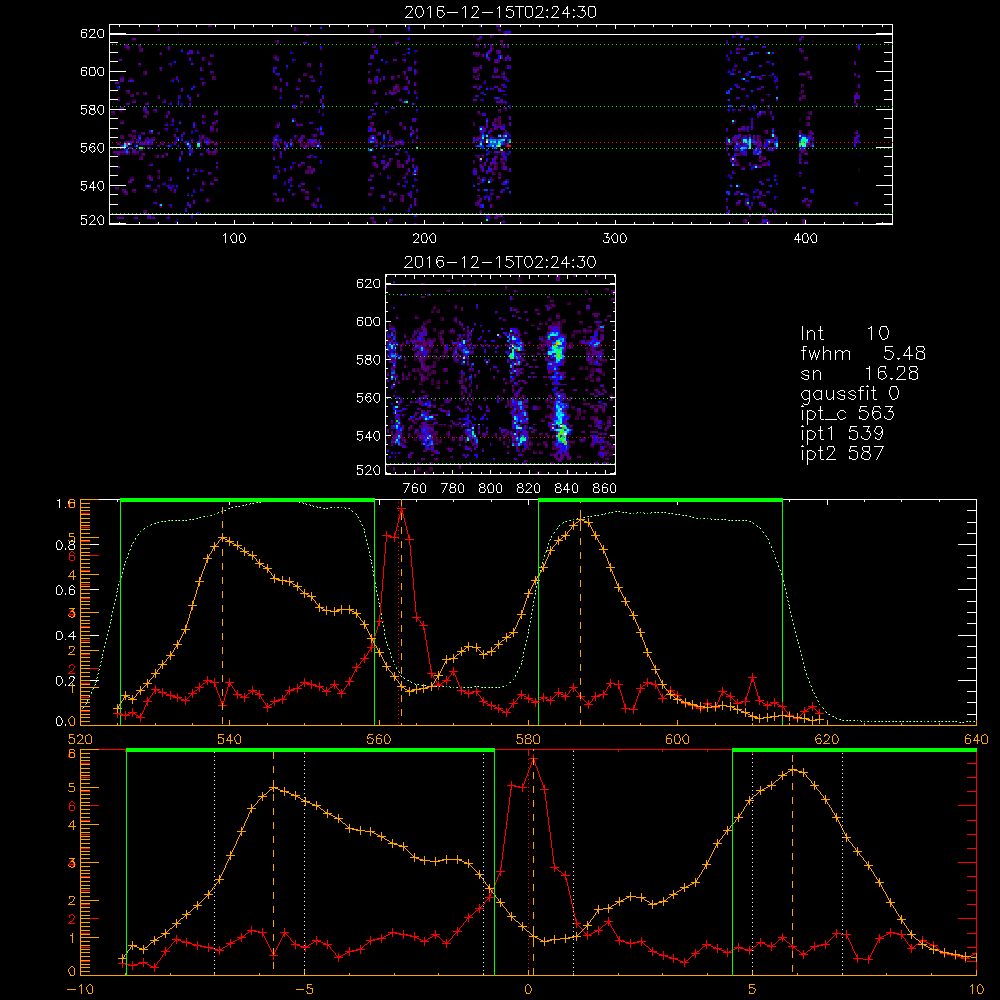Screen dimensions: 1000x1000
Task: Select the 'fwhm 5.48' readout text
Action: [863, 353]
